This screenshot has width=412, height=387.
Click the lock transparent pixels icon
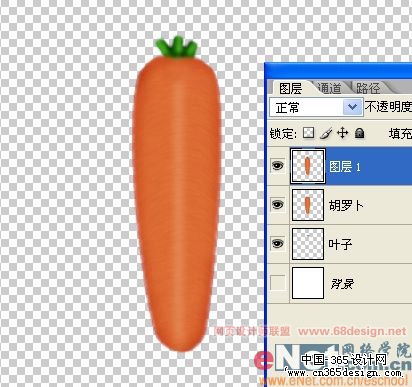click(308, 133)
